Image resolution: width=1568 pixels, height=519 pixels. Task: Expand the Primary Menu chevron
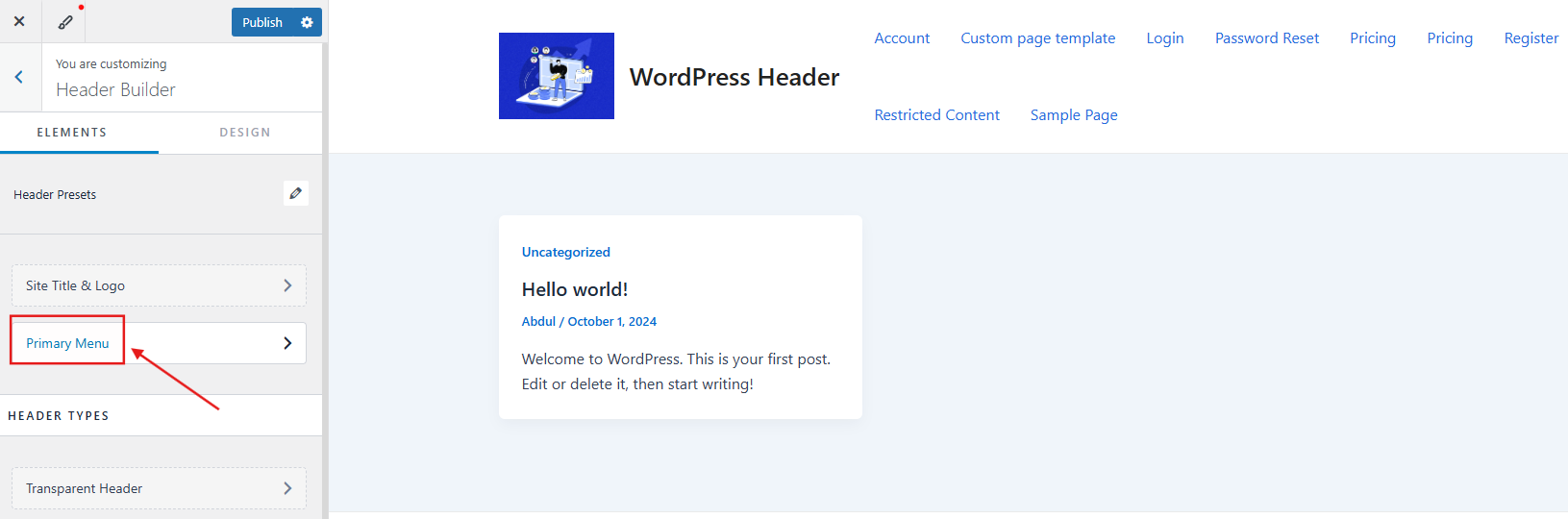point(287,343)
